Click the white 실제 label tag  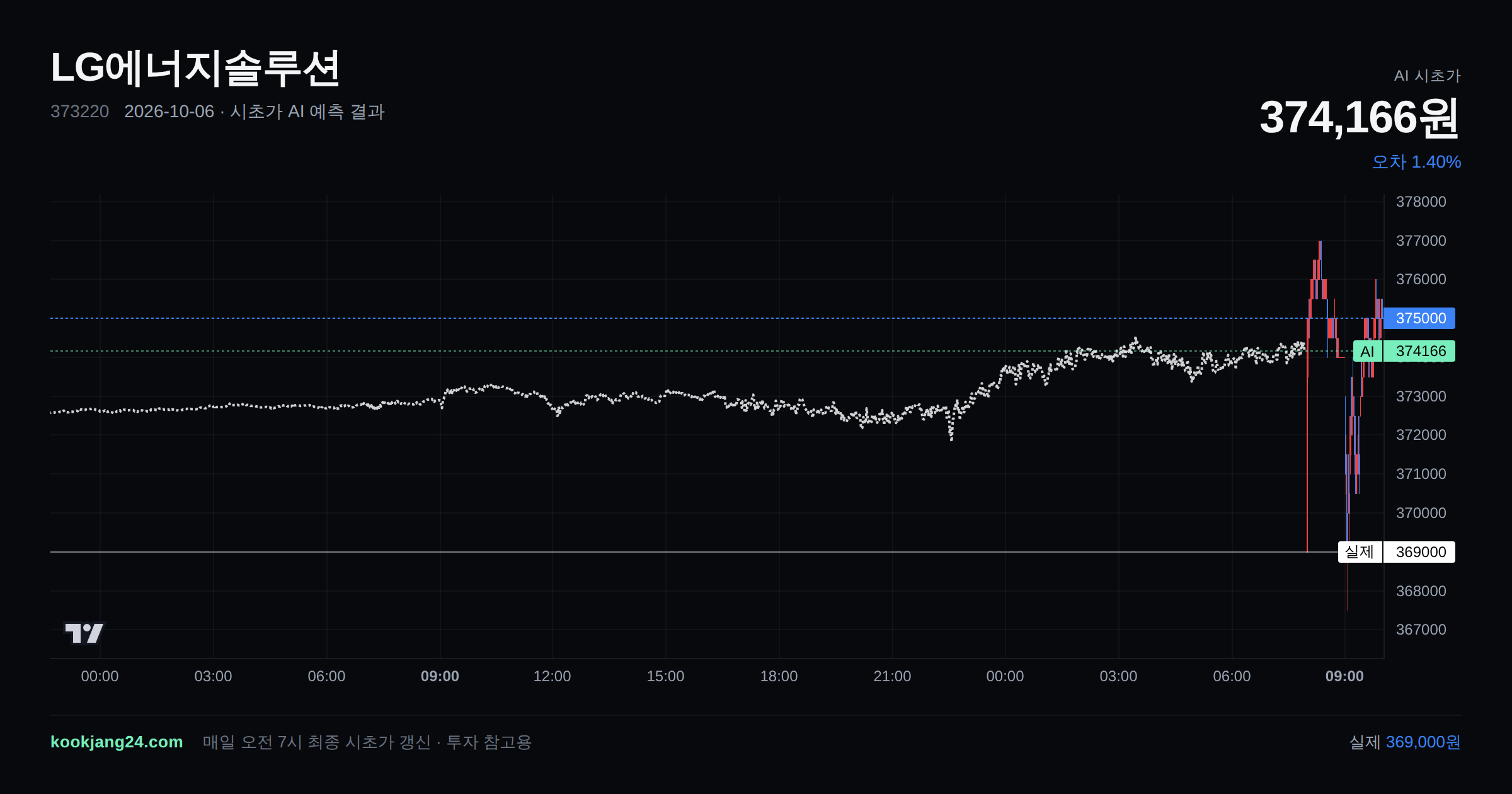tap(1360, 552)
